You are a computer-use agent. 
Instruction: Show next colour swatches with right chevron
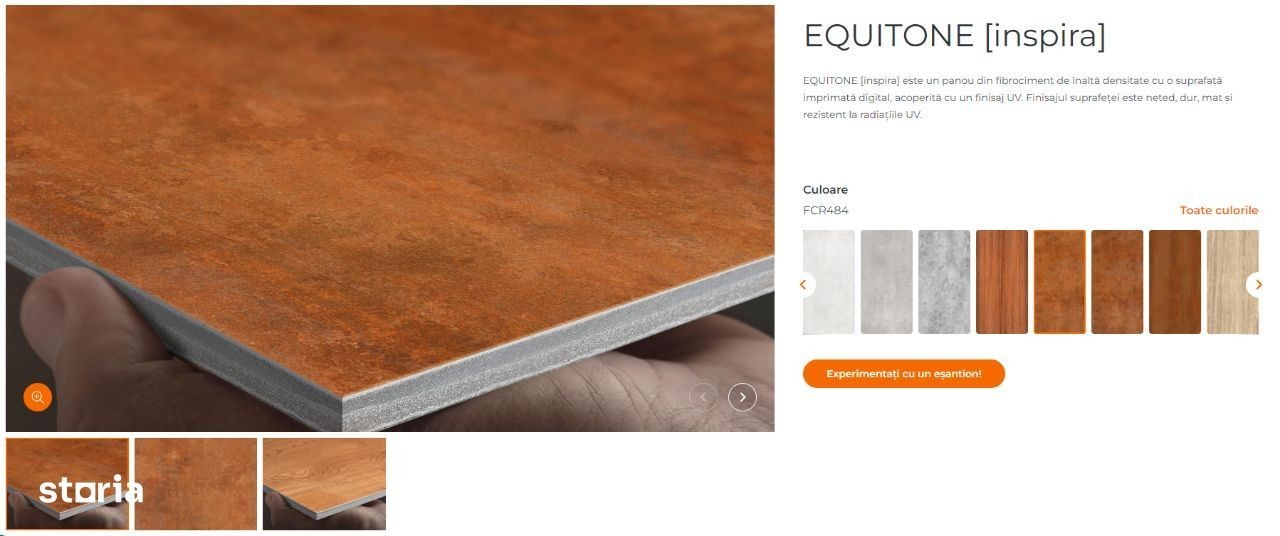pyautogui.click(x=1257, y=285)
